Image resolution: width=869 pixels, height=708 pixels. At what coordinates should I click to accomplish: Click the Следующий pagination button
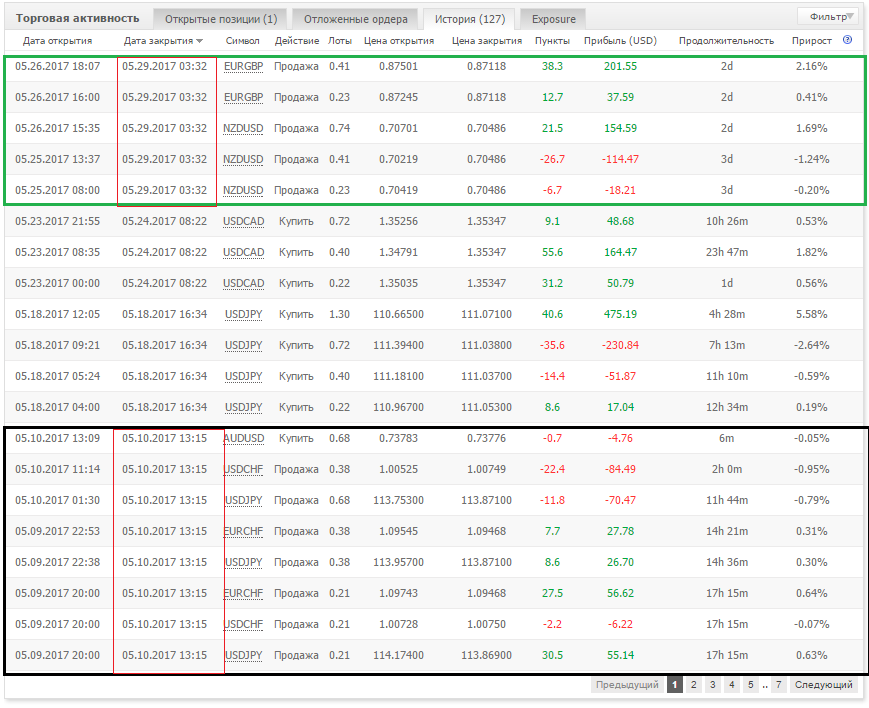click(824, 685)
